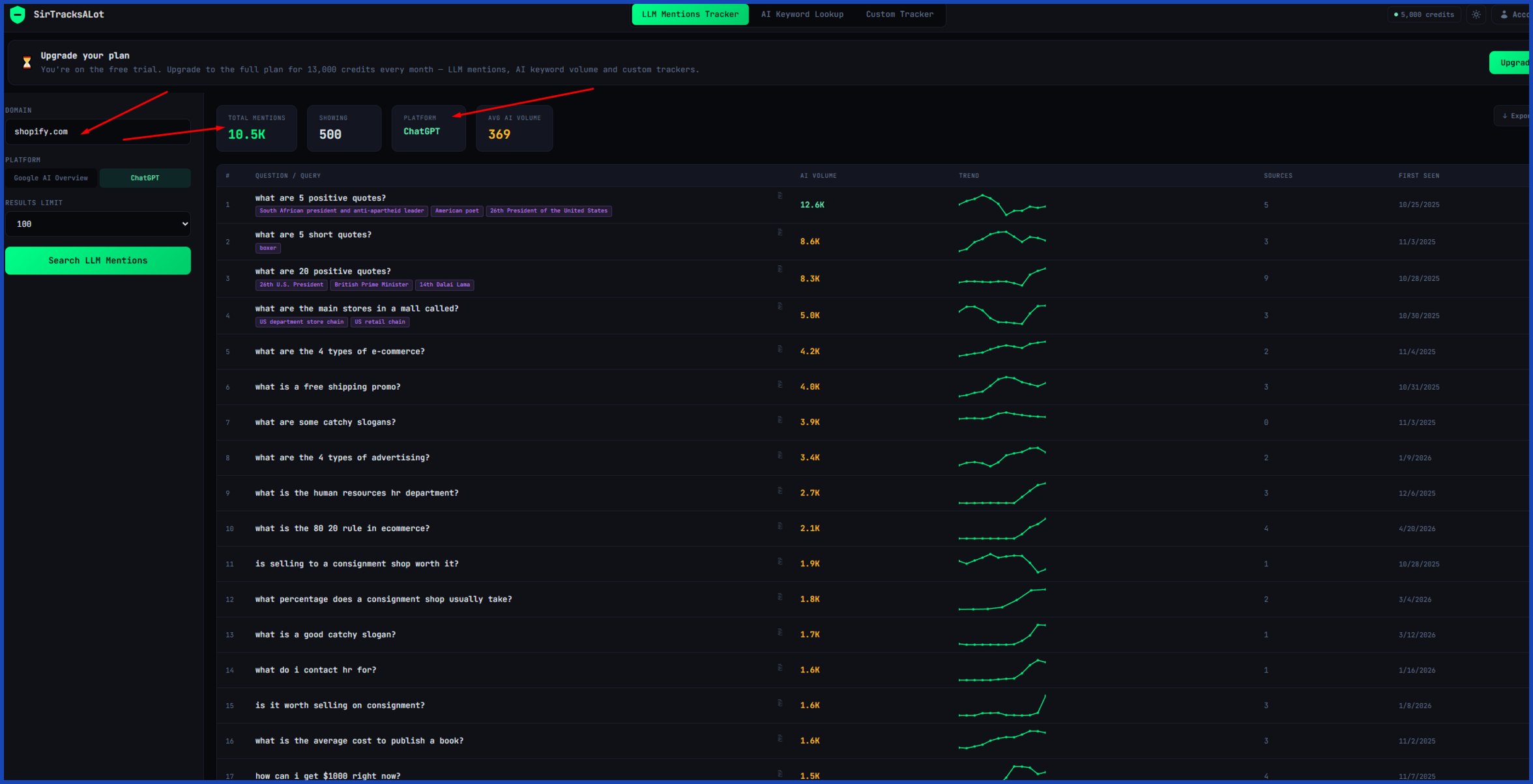
Task: Select the Google AI Overview platform toggle
Action: 51,178
